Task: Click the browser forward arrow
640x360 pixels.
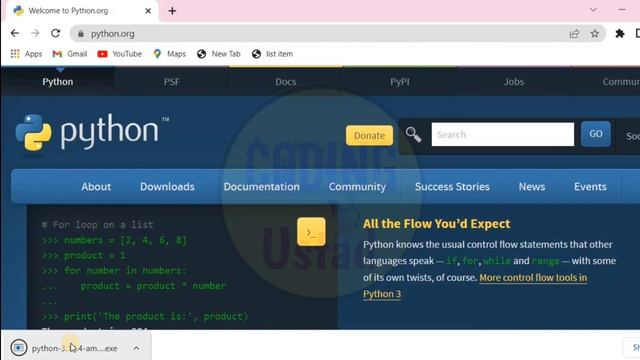Action: pos(35,33)
